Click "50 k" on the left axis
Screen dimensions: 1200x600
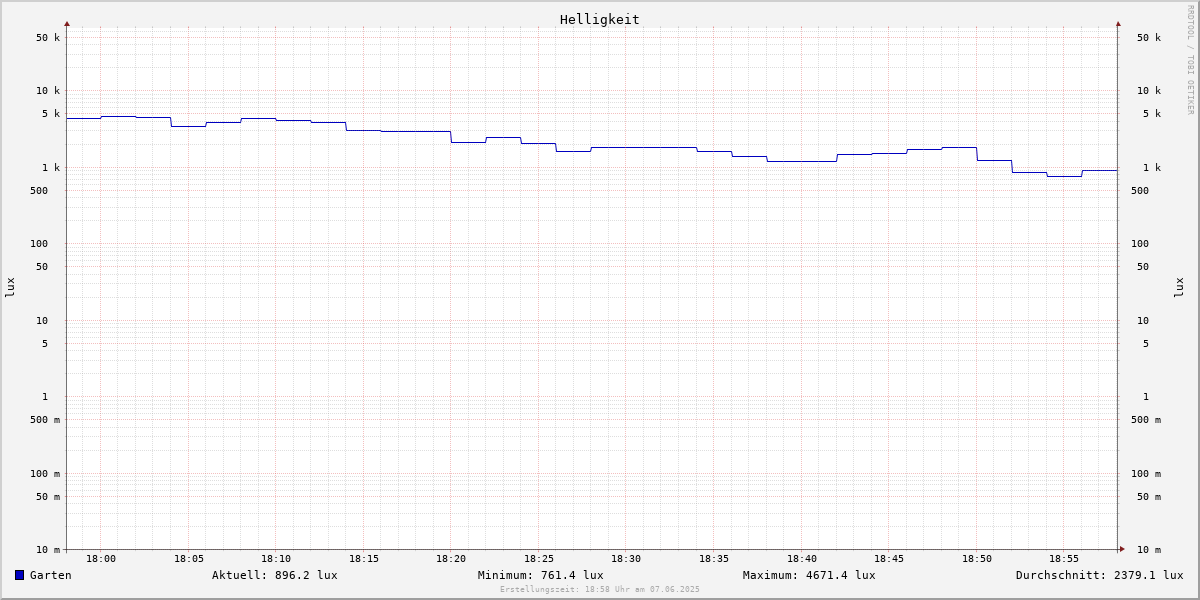(x=48, y=38)
